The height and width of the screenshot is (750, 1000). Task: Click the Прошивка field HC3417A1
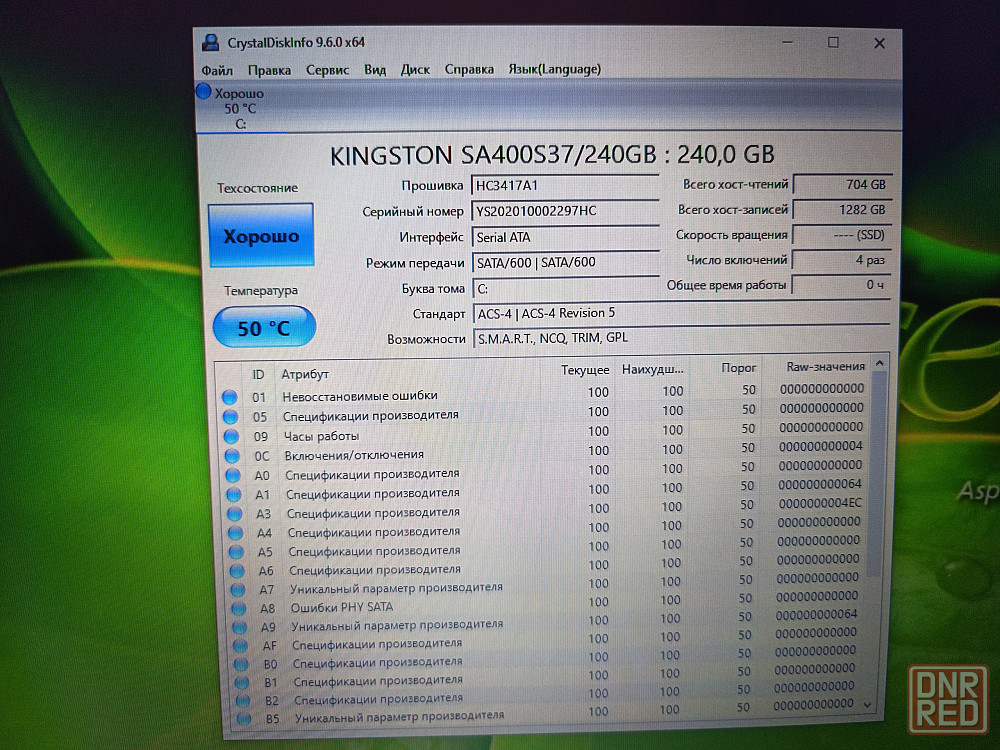point(565,186)
